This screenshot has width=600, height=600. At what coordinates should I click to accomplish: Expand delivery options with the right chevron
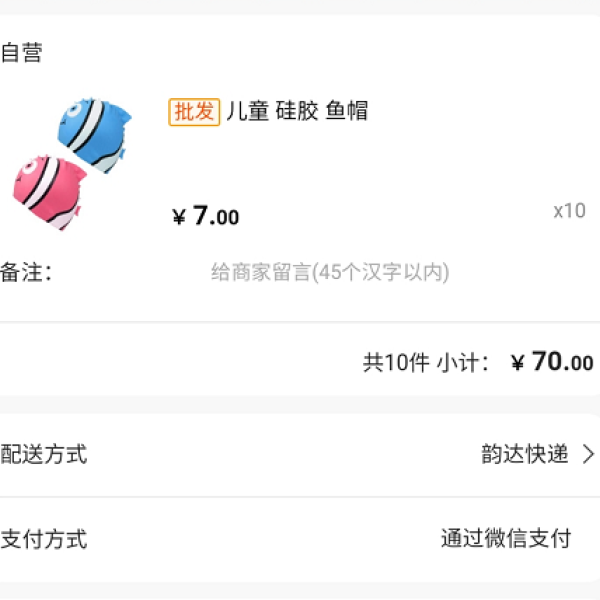pos(588,454)
